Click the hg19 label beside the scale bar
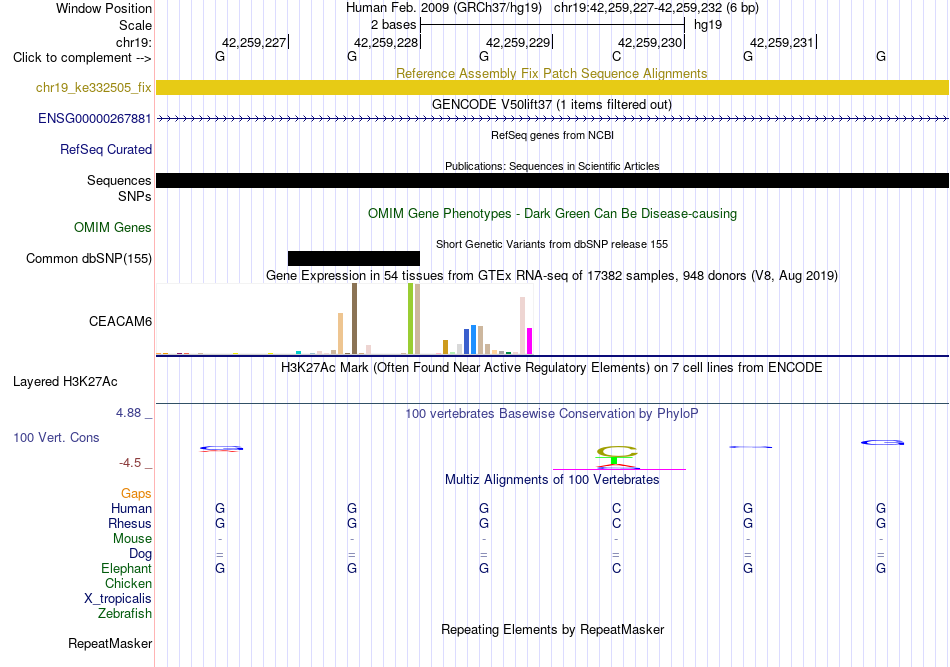Image resolution: width=950 pixels, height=667 pixels. click(708, 25)
